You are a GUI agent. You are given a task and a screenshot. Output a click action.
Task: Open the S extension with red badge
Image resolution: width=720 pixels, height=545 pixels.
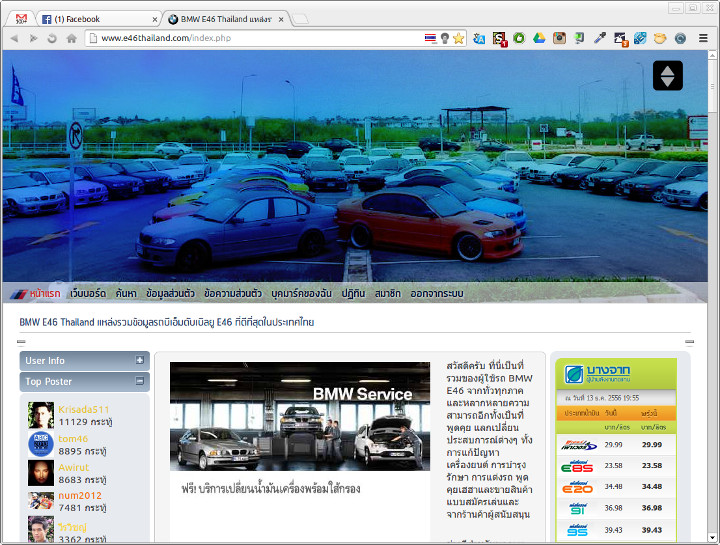click(499, 39)
